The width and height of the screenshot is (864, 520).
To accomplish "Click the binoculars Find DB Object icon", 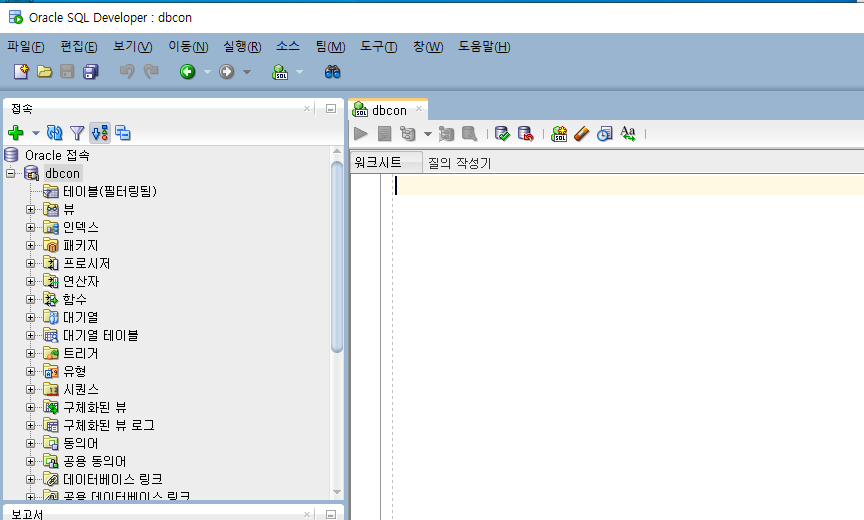I will pyautogui.click(x=332, y=72).
